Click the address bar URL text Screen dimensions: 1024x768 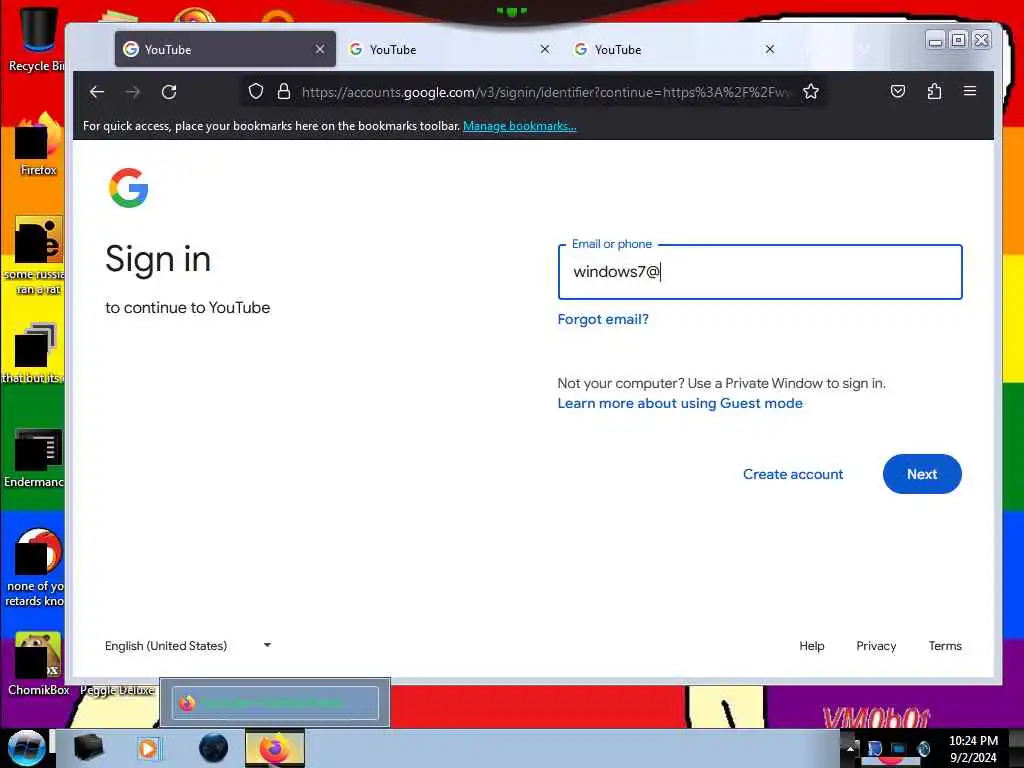pyautogui.click(x=545, y=92)
